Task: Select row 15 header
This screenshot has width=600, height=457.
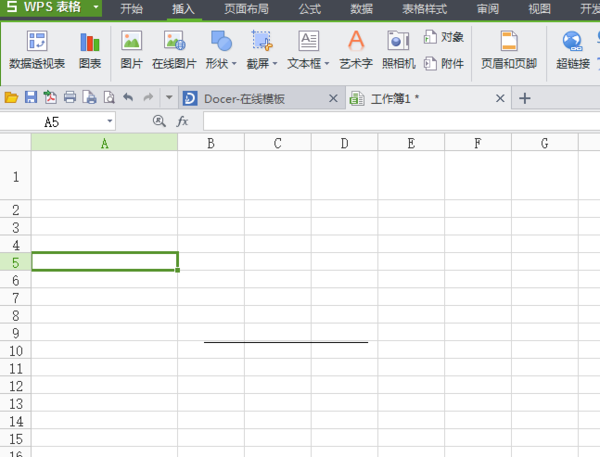Action: tap(16, 438)
